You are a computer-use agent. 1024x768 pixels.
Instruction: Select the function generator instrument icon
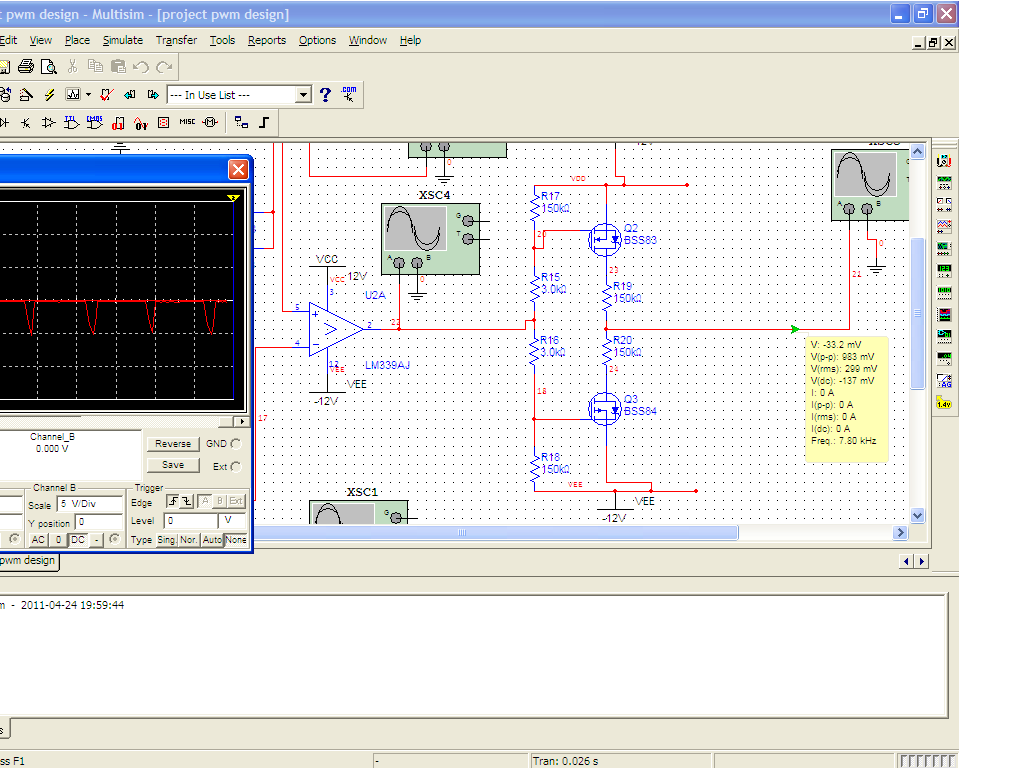click(944, 182)
